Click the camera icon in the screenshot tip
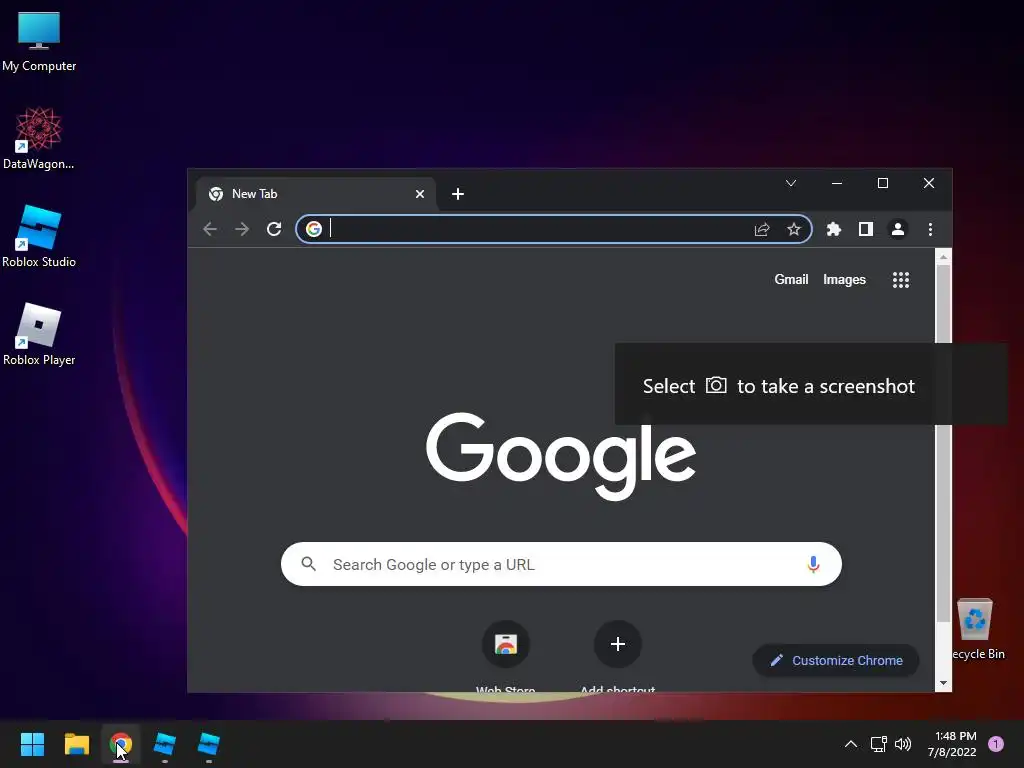The width and height of the screenshot is (1024, 768). [x=716, y=385]
